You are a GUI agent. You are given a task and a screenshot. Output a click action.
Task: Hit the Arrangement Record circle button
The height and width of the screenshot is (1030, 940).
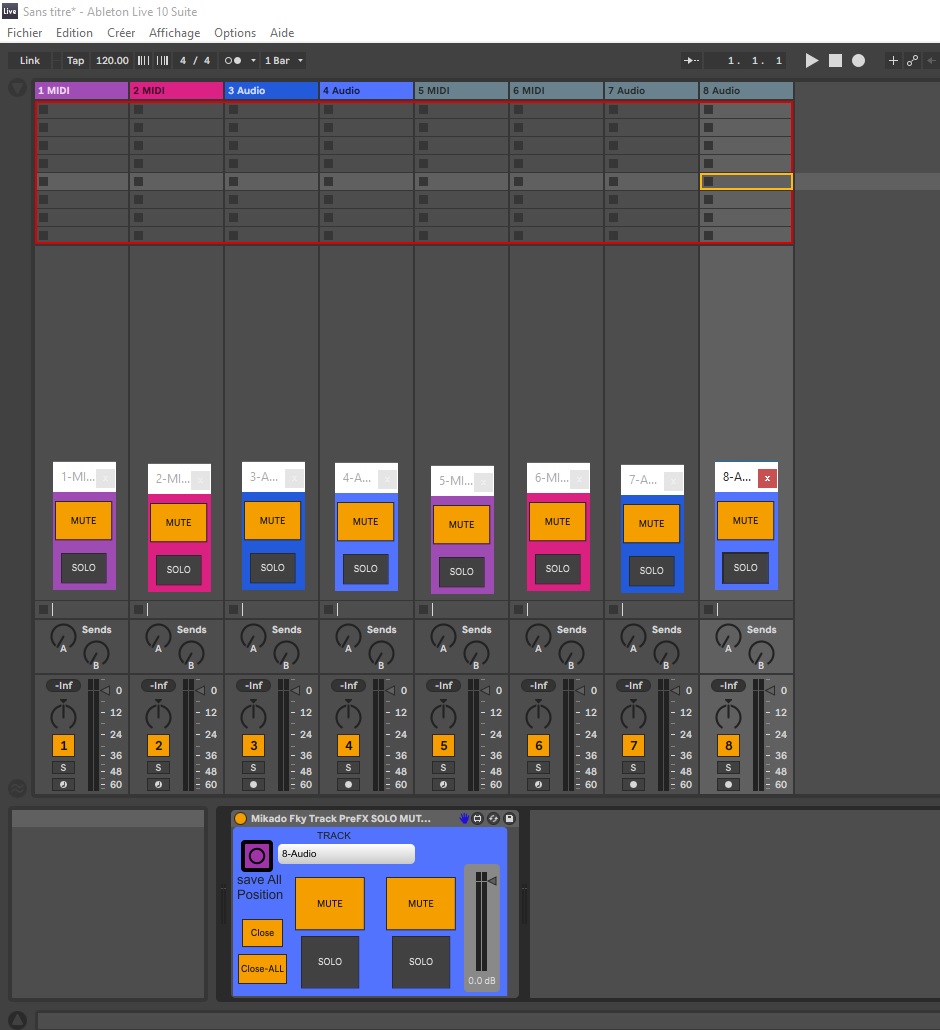coord(858,61)
